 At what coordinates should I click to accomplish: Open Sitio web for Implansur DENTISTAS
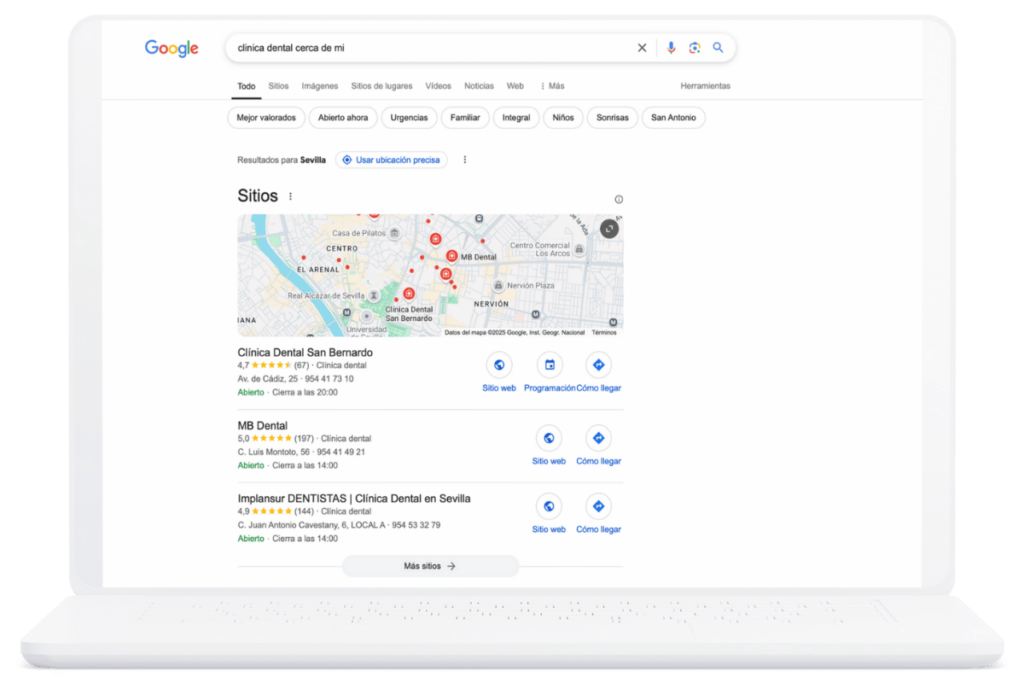(548, 506)
